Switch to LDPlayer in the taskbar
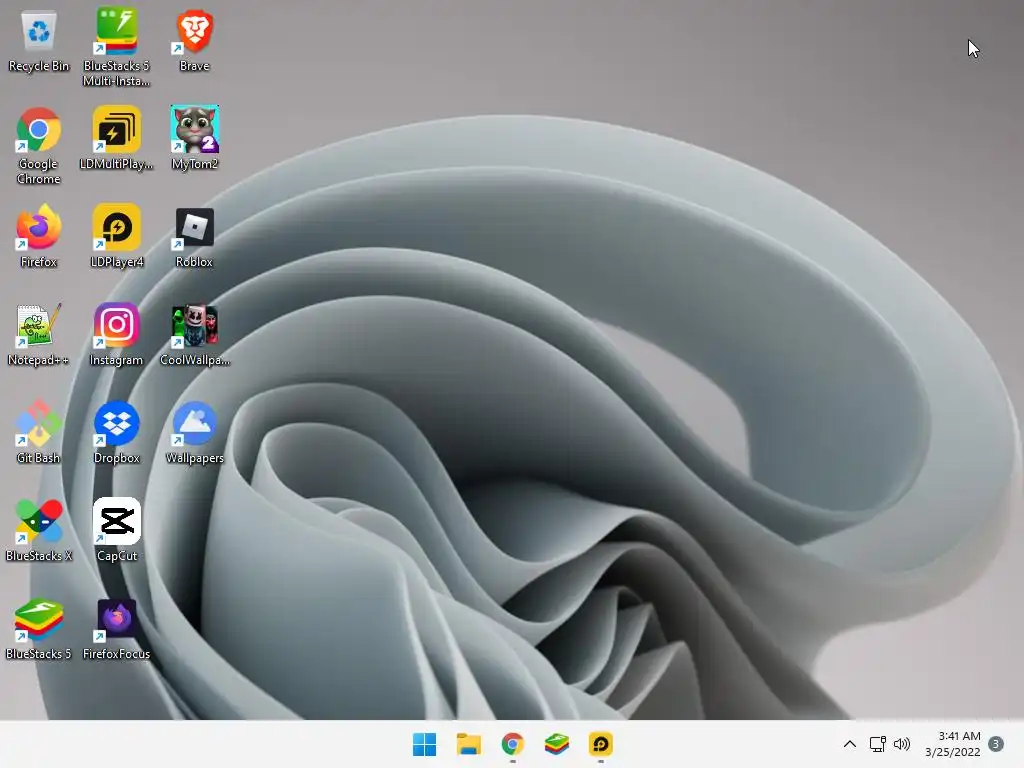 click(x=601, y=744)
